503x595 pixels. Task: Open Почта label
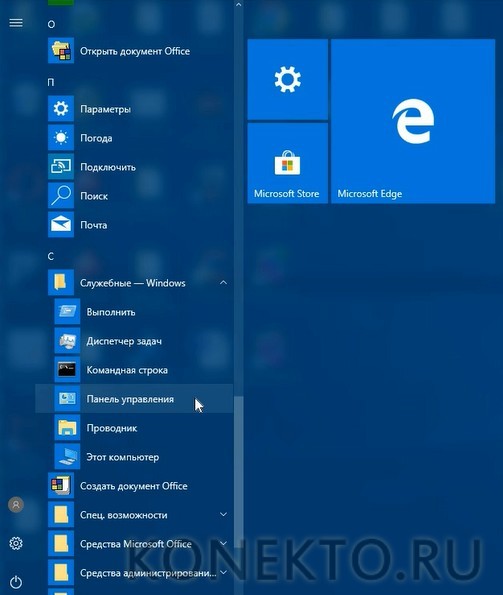point(93,225)
